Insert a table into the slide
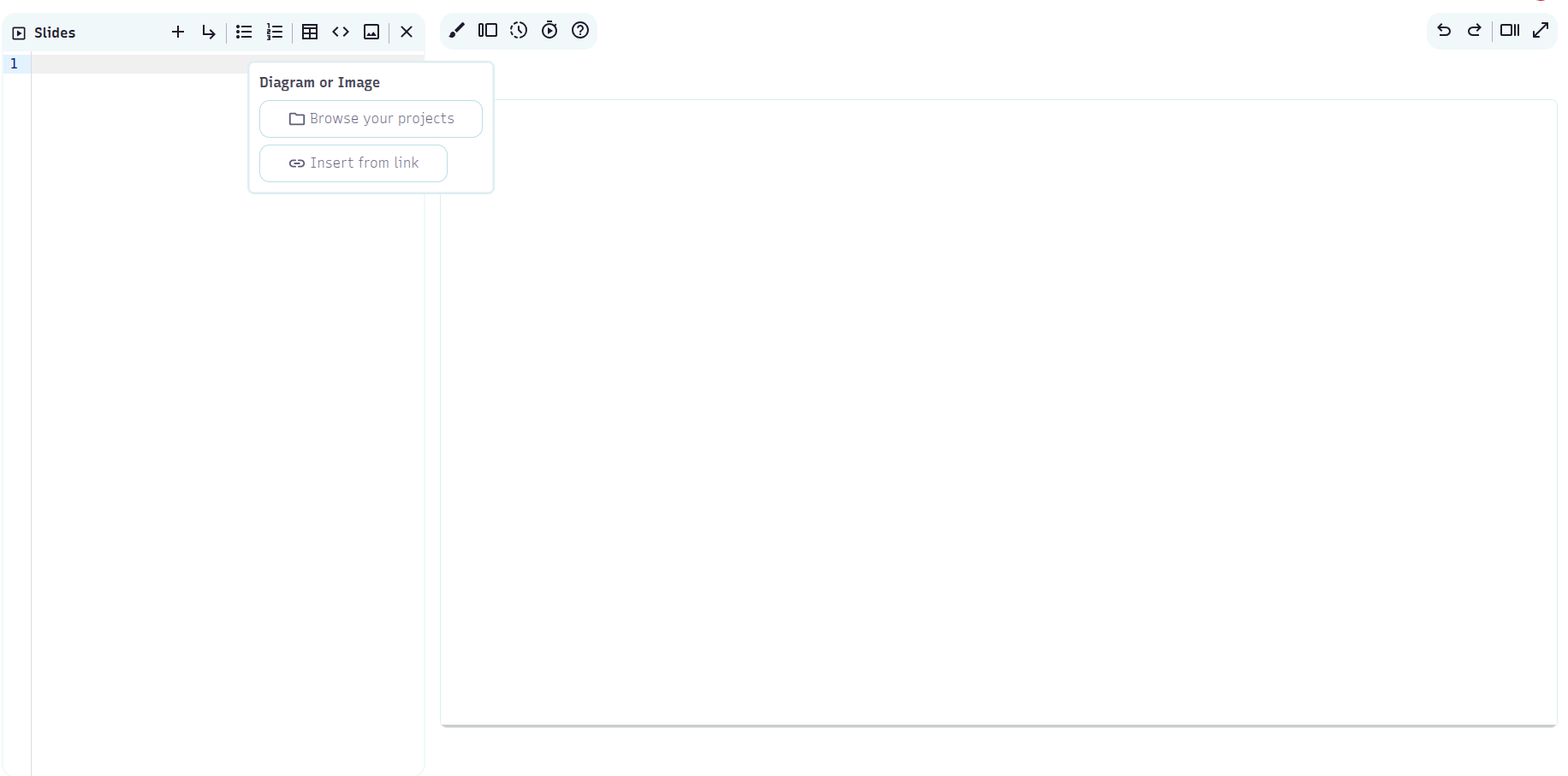 310,32
